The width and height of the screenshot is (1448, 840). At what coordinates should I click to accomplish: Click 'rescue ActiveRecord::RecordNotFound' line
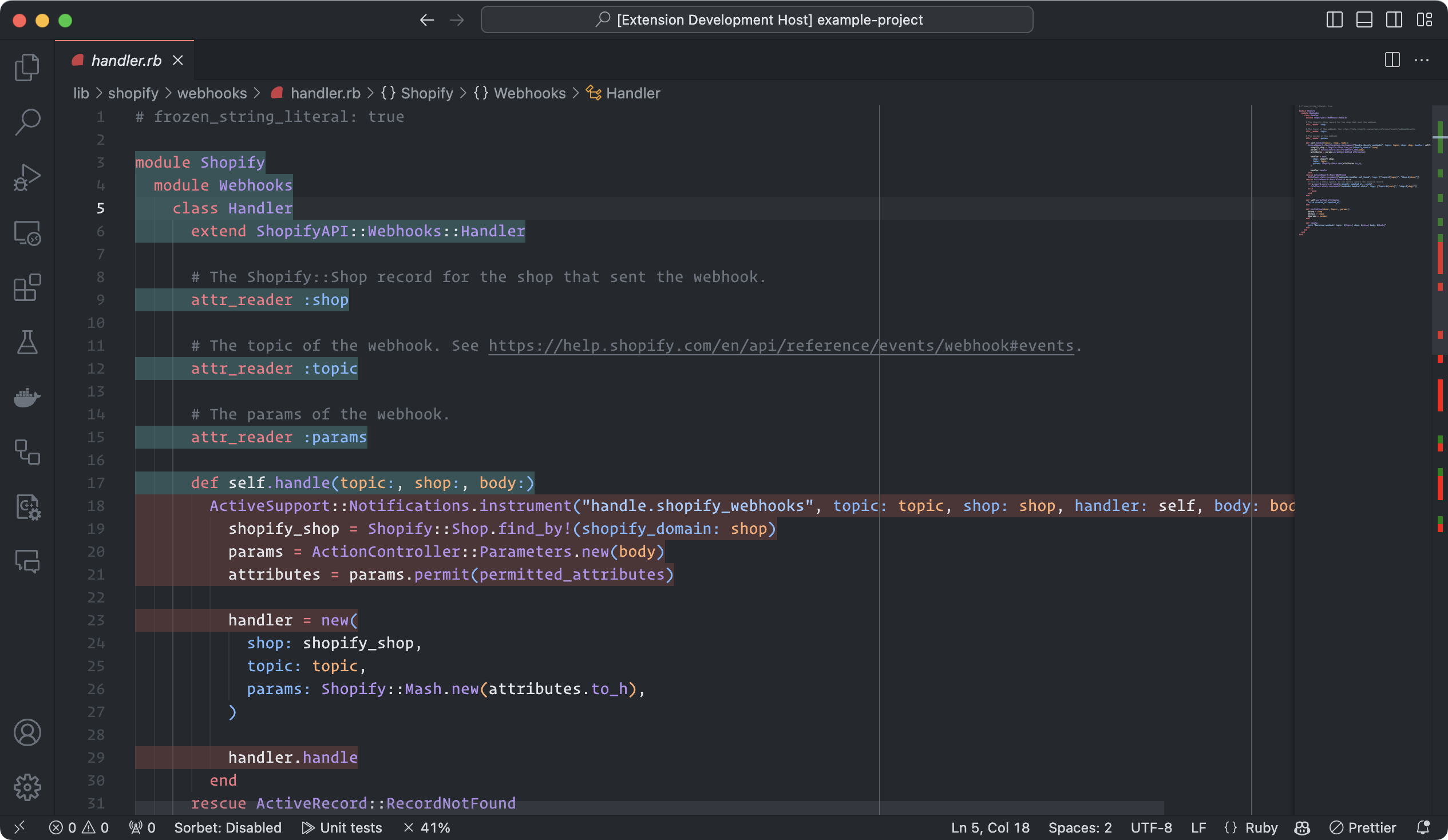[x=353, y=803]
